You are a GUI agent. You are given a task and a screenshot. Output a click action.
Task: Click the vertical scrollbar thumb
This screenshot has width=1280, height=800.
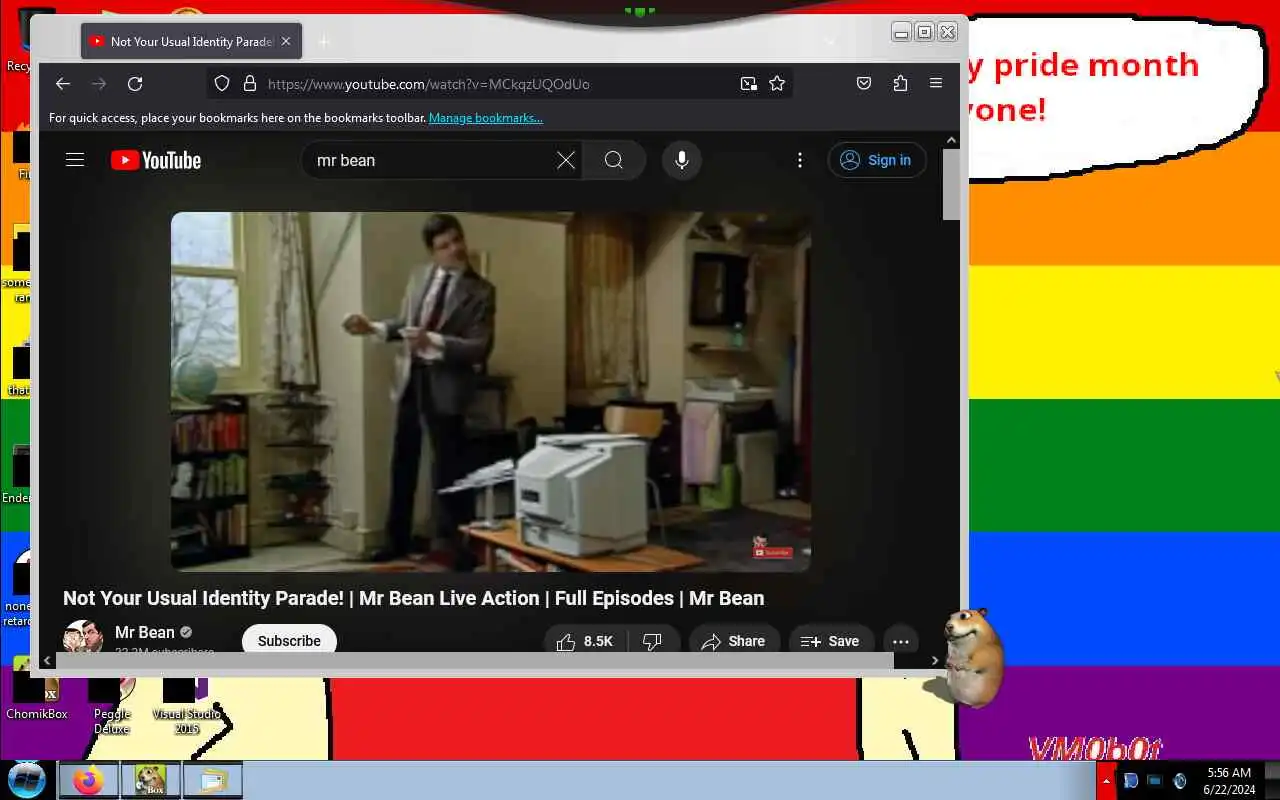[951, 184]
